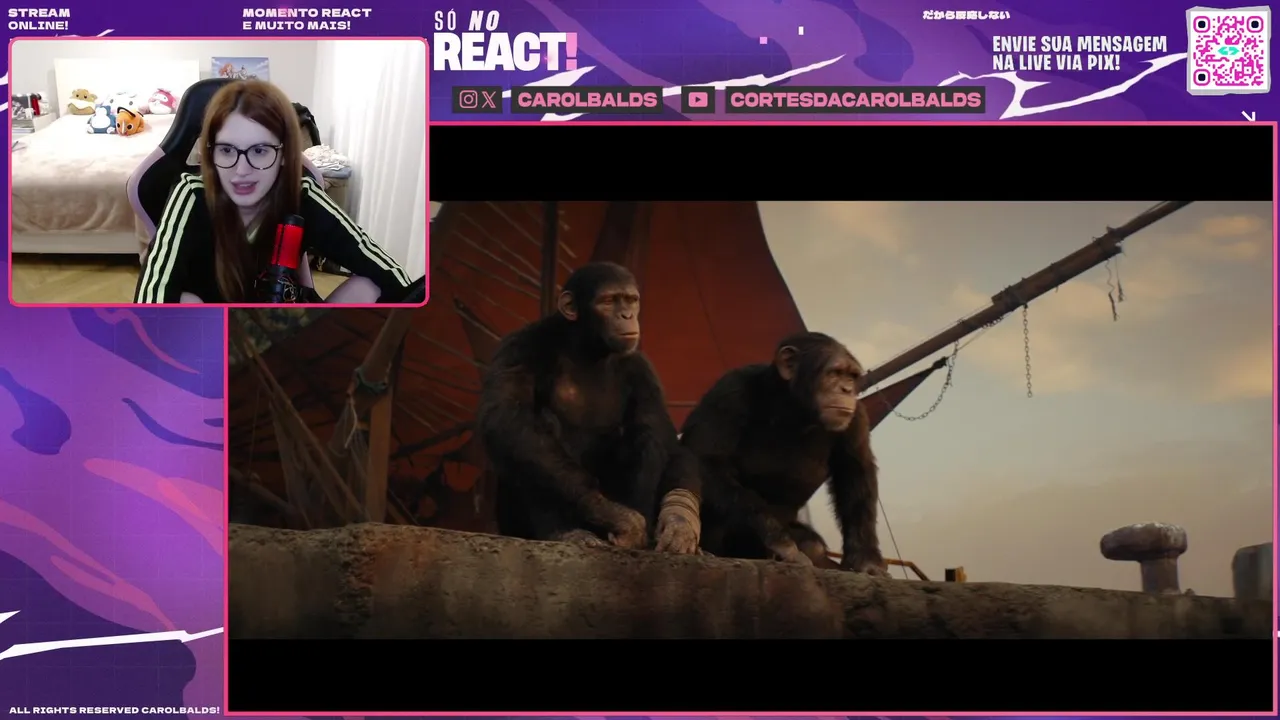This screenshot has height=720, width=1280.
Task: Click the 'ENVIE SUA MENSAGEM NA LIVE VIA PIX!' text
Action: click(x=1079, y=53)
